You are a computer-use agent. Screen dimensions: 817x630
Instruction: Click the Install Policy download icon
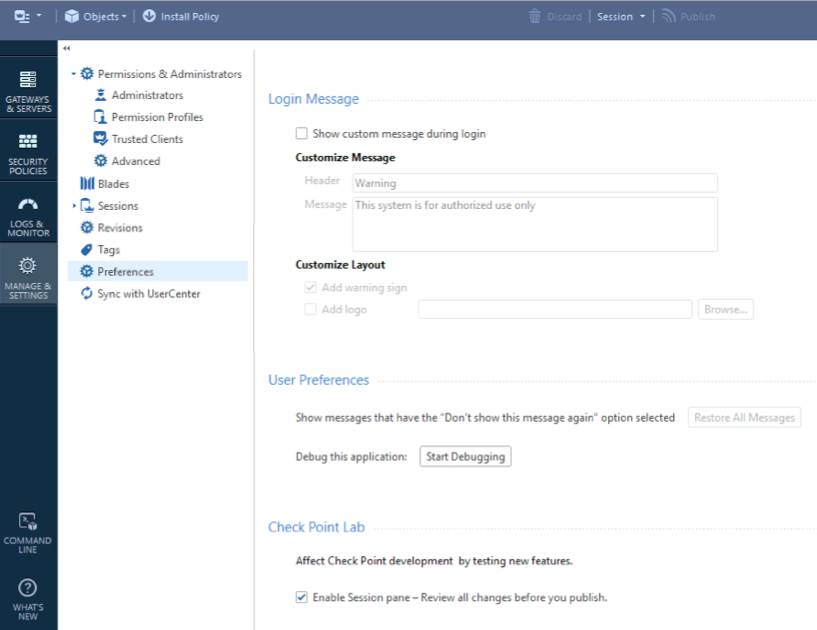click(x=149, y=16)
